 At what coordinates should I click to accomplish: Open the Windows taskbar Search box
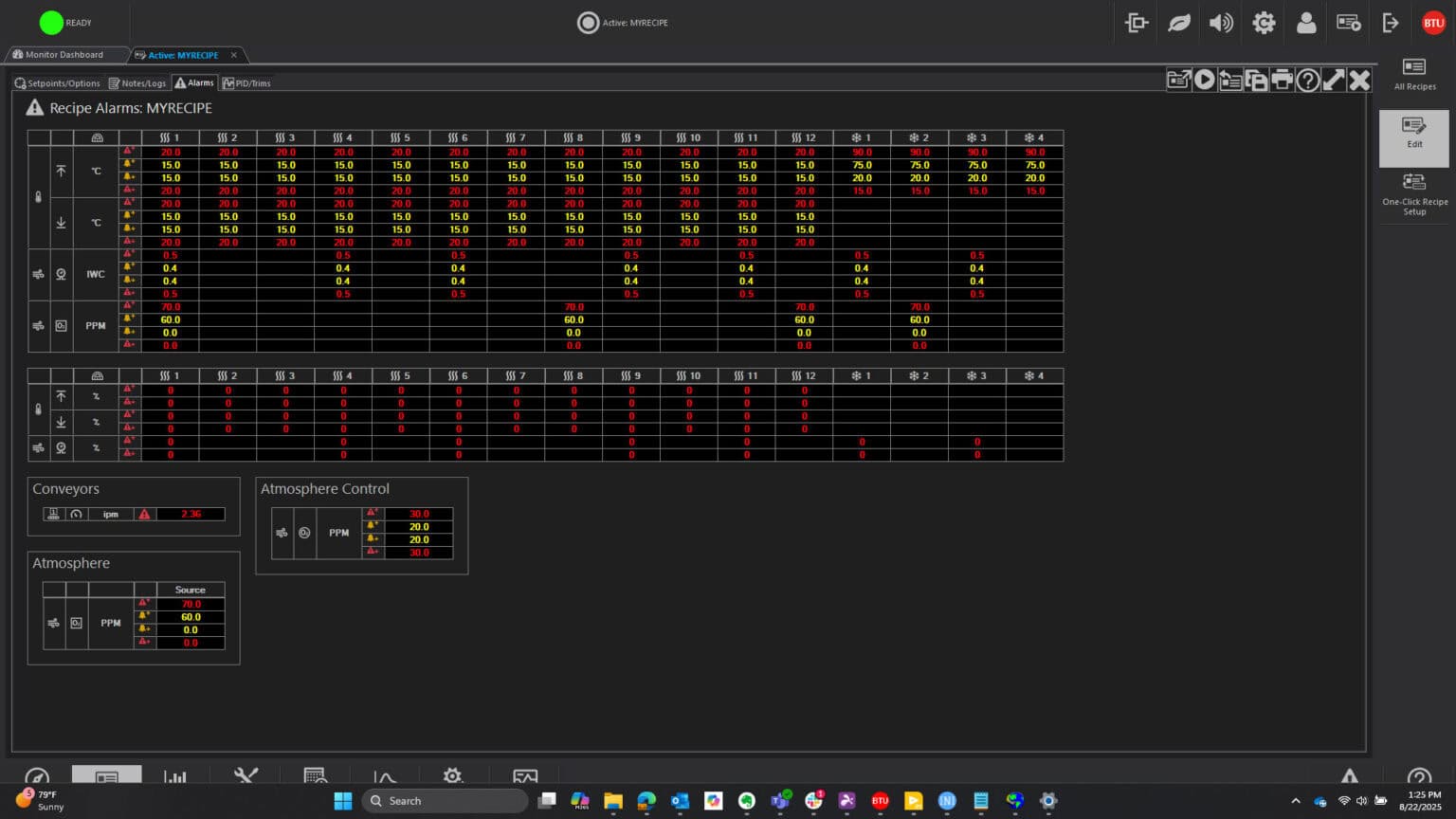point(446,801)
